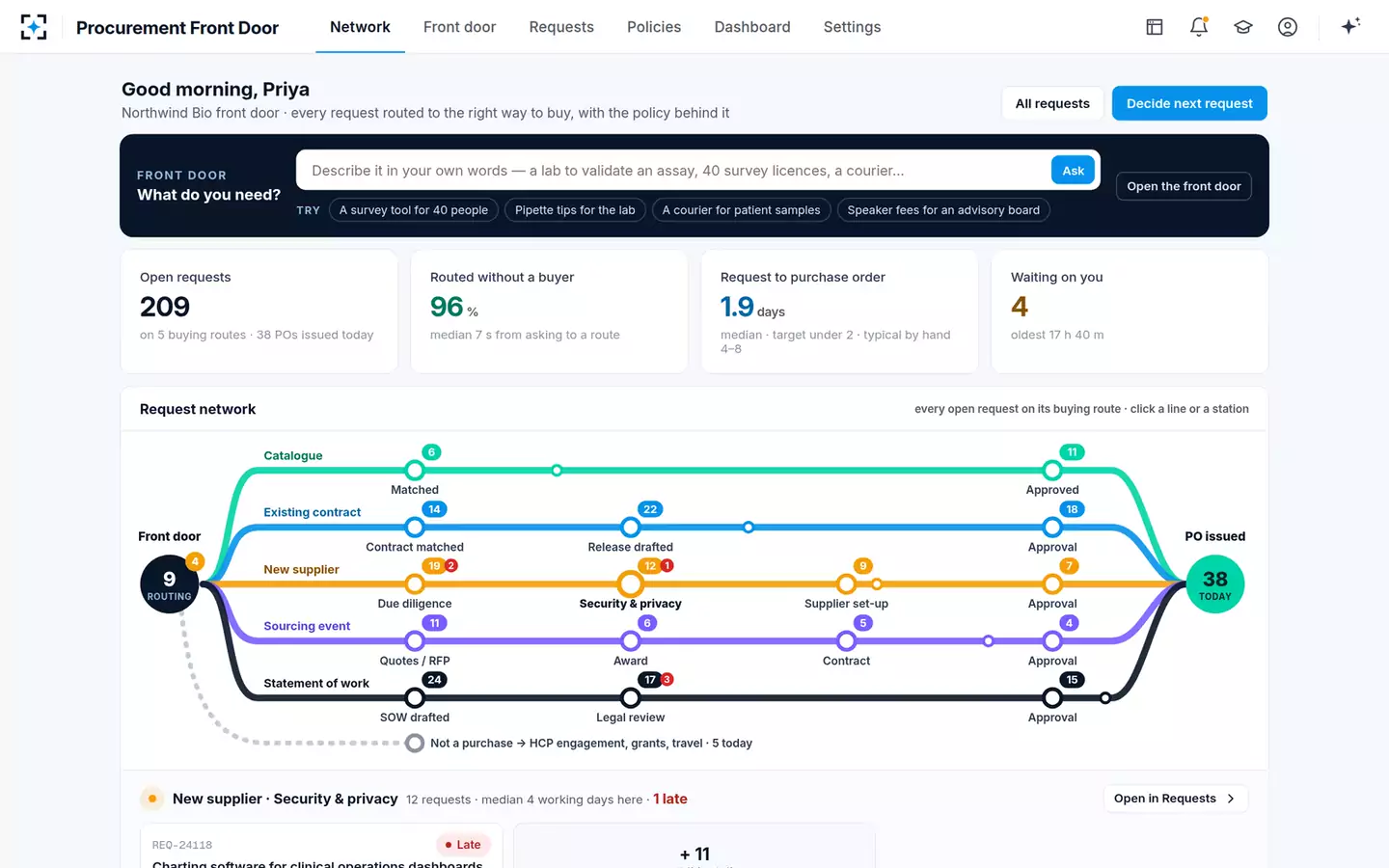The width and height of the screenshot is (1389, 868).
Task: Open the graduation cap learning icon
Action: point(1243,27)
